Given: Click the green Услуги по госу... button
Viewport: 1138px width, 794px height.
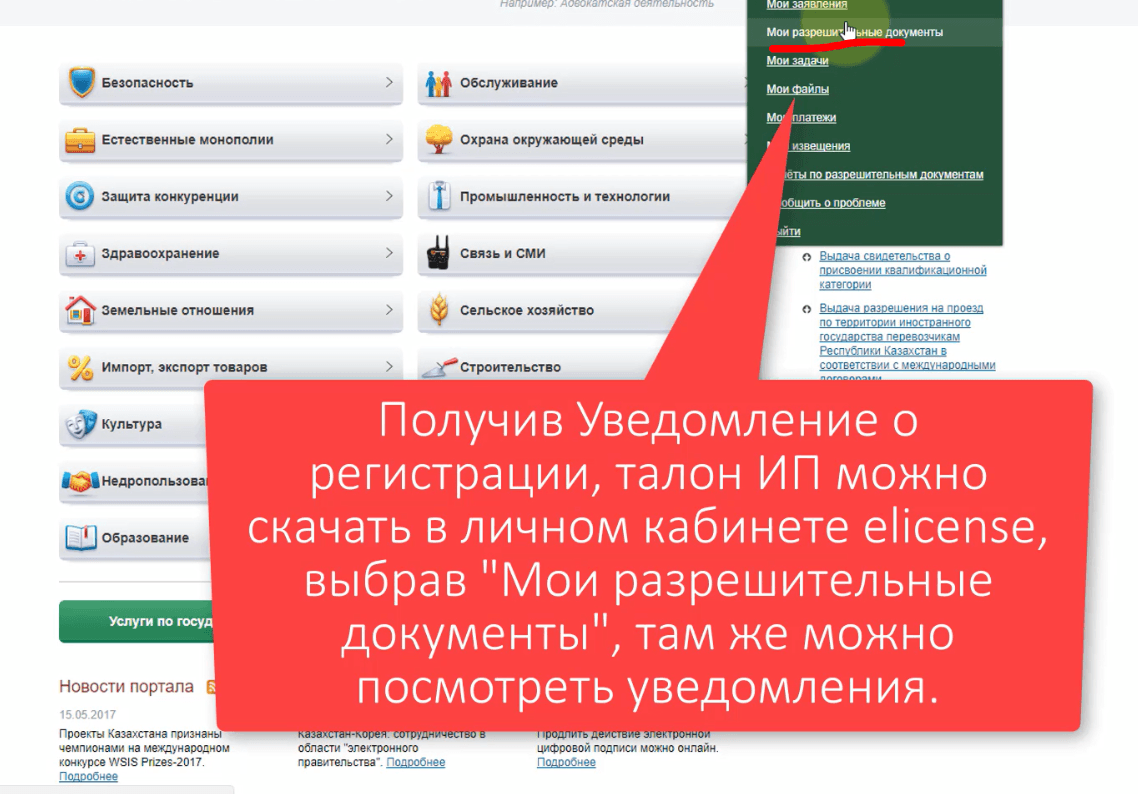Looking at the screenshot, I should (x=135, y=621).
